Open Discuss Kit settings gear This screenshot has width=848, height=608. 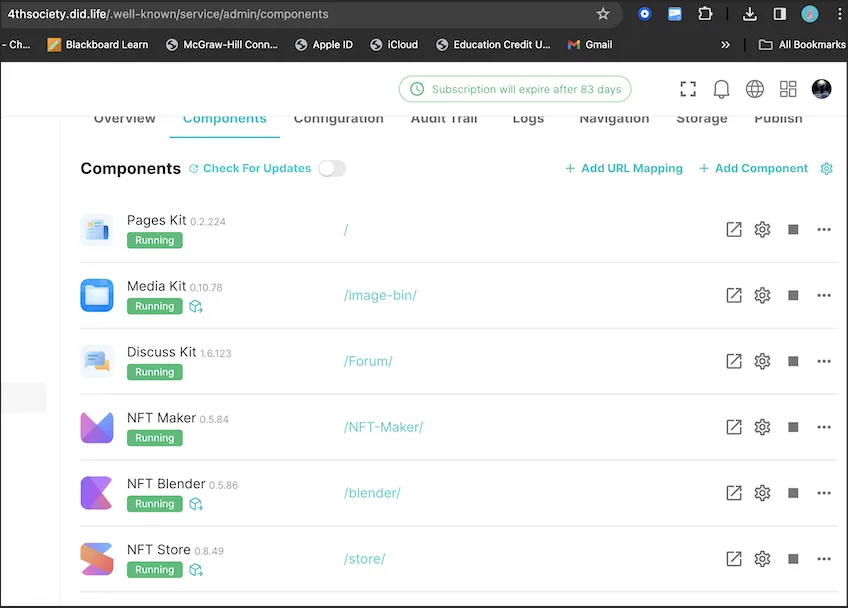pyautogui.click(x=762, y=361)
